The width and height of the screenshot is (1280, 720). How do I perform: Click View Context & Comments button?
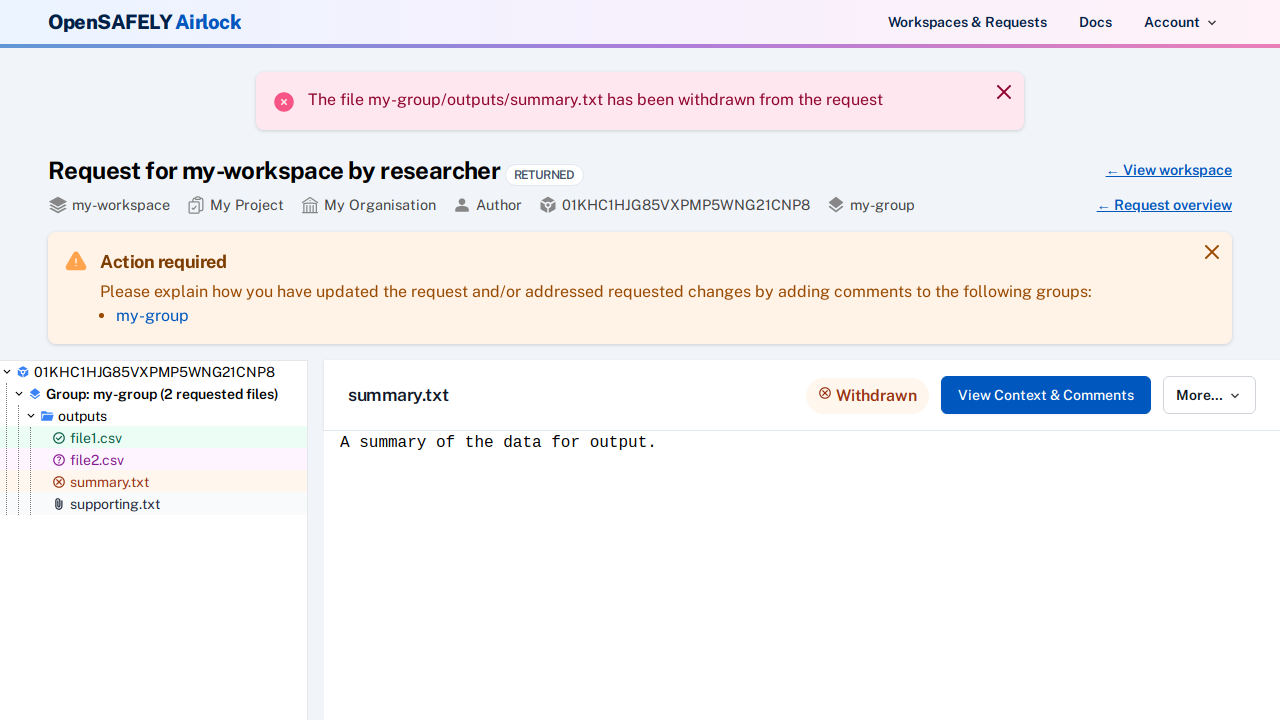coord(1045,395)
